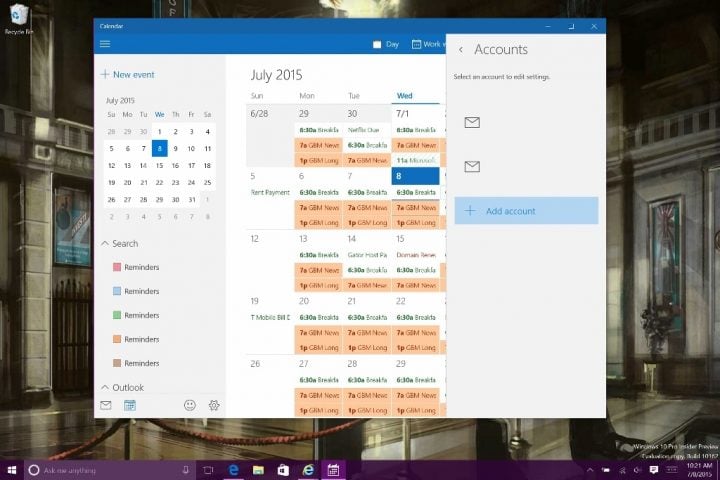720x480 pixels.
Task: Open touch keyboard icon in tray
Action: coord(671,470)
